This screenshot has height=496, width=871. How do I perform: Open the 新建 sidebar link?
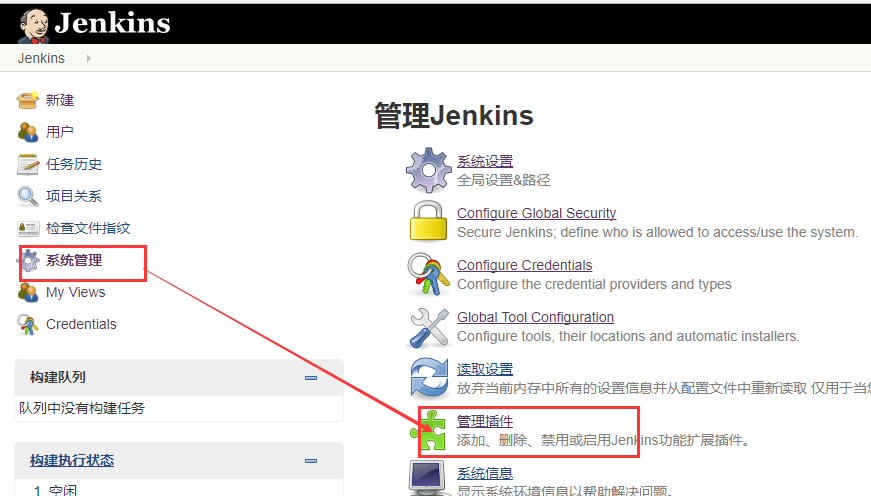pos(60,101)
